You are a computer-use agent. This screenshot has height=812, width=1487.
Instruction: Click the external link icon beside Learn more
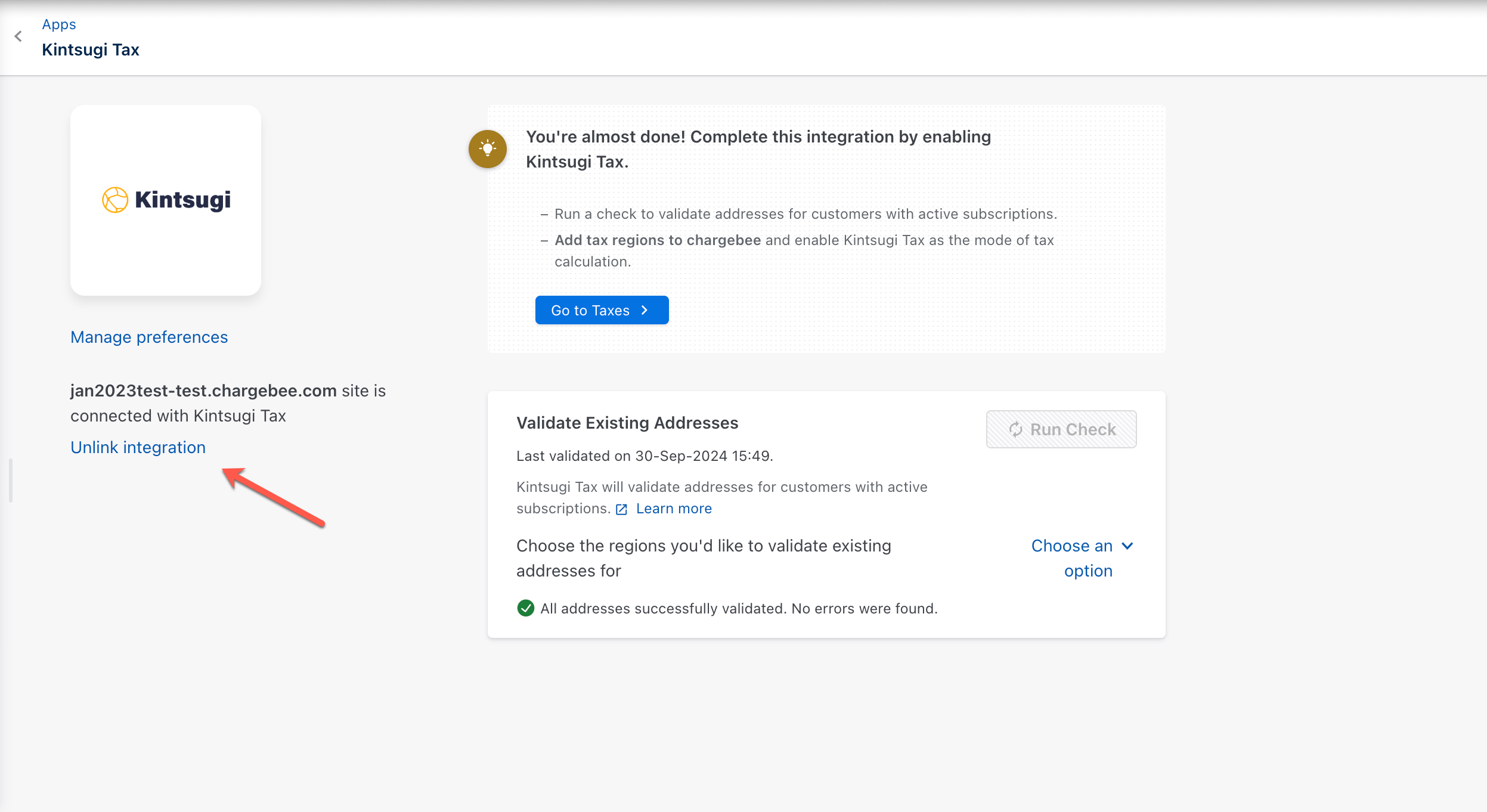coord(621,509)
